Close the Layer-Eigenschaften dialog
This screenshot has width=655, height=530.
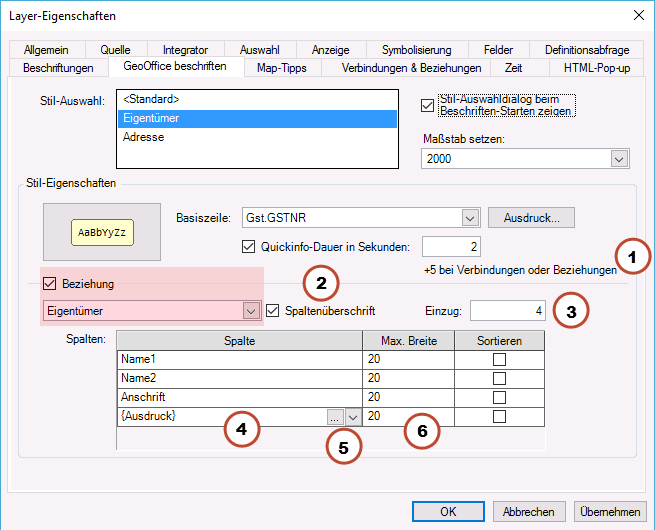(637, 15)
